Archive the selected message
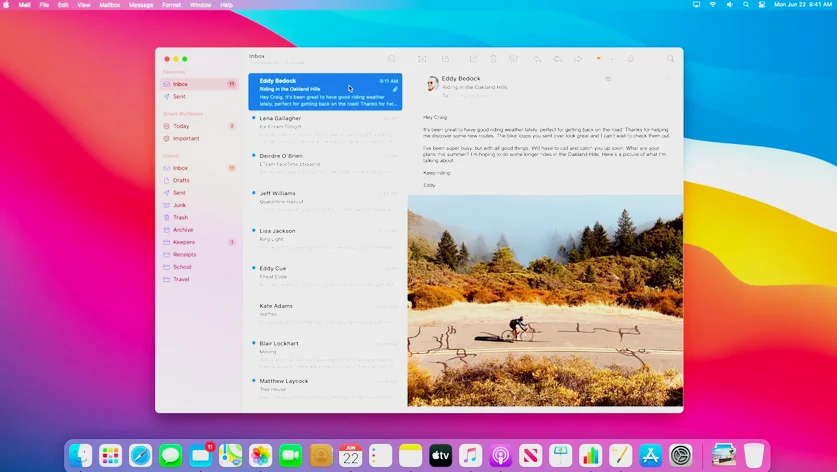The image size is (837, 472). click(x=473, y=59)
